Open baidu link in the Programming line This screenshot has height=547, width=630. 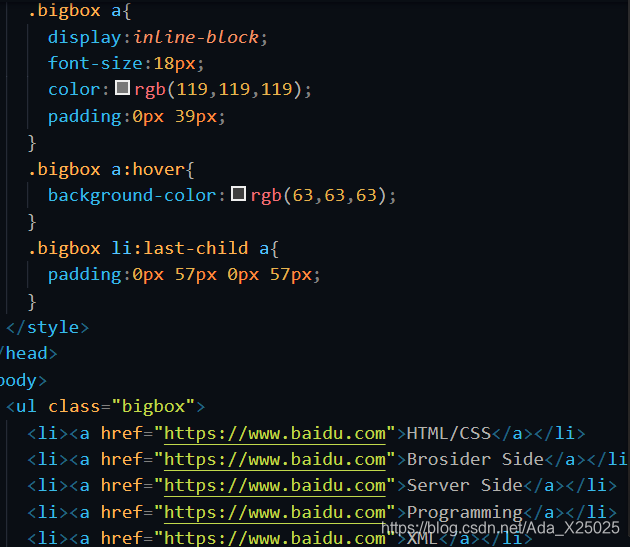tap(275, 512)
